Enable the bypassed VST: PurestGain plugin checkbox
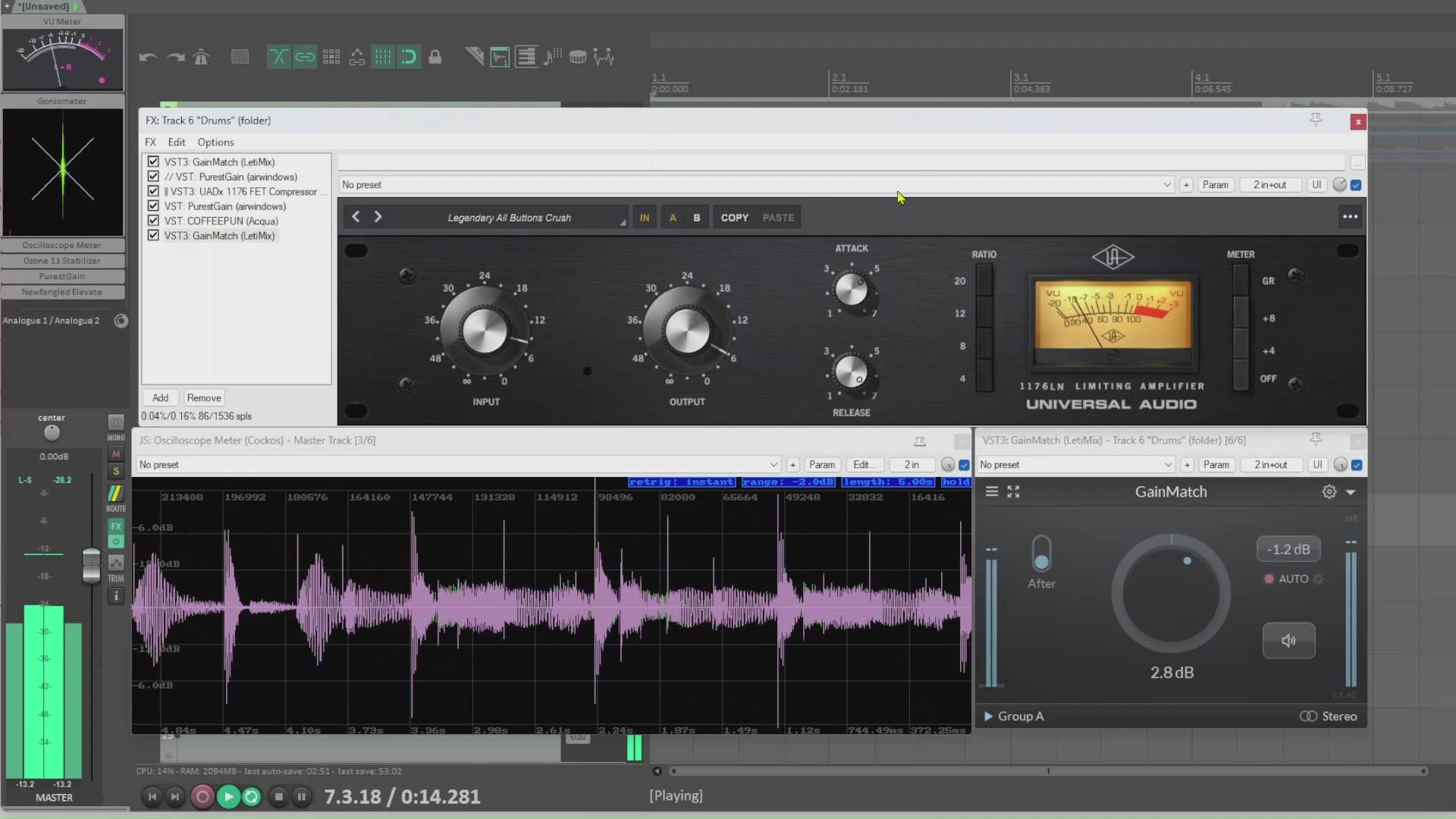1456x819 pixels. coord(152,176)
